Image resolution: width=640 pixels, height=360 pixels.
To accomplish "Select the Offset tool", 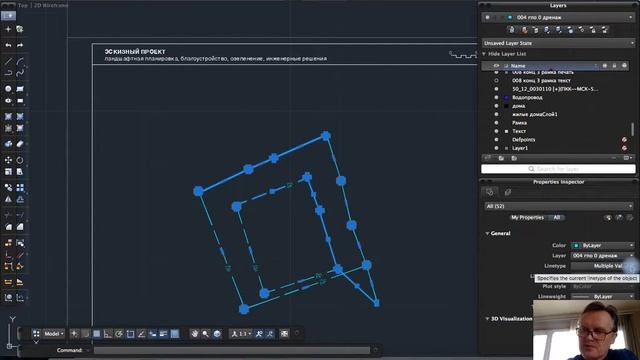I will click(20, 199).
